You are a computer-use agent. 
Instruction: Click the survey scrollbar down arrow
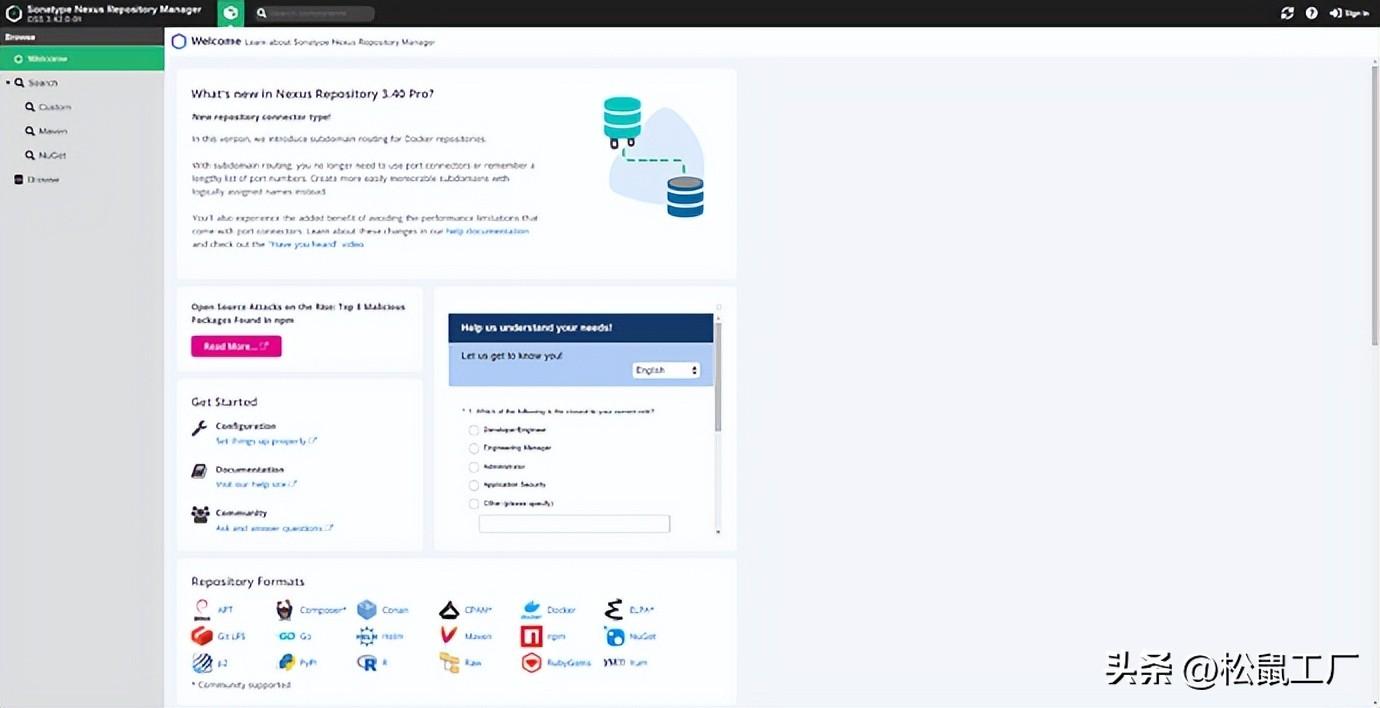click(718, 531)
